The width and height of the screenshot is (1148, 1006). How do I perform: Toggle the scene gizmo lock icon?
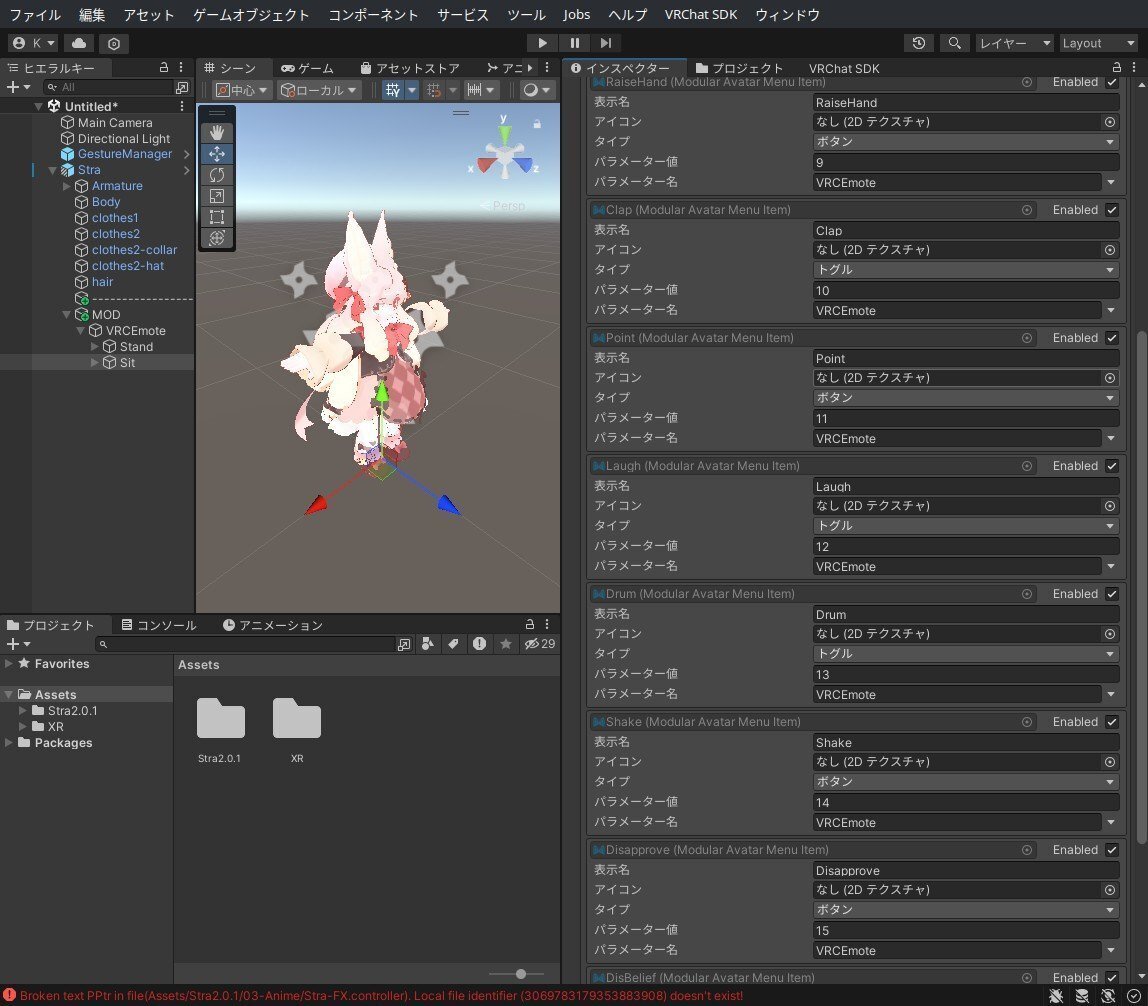537,124
